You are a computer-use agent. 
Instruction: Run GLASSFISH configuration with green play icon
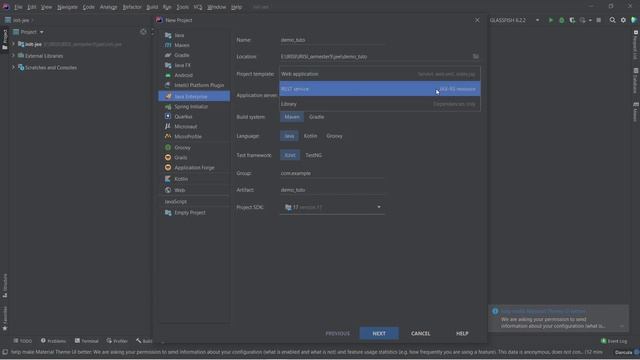point(551,20)
